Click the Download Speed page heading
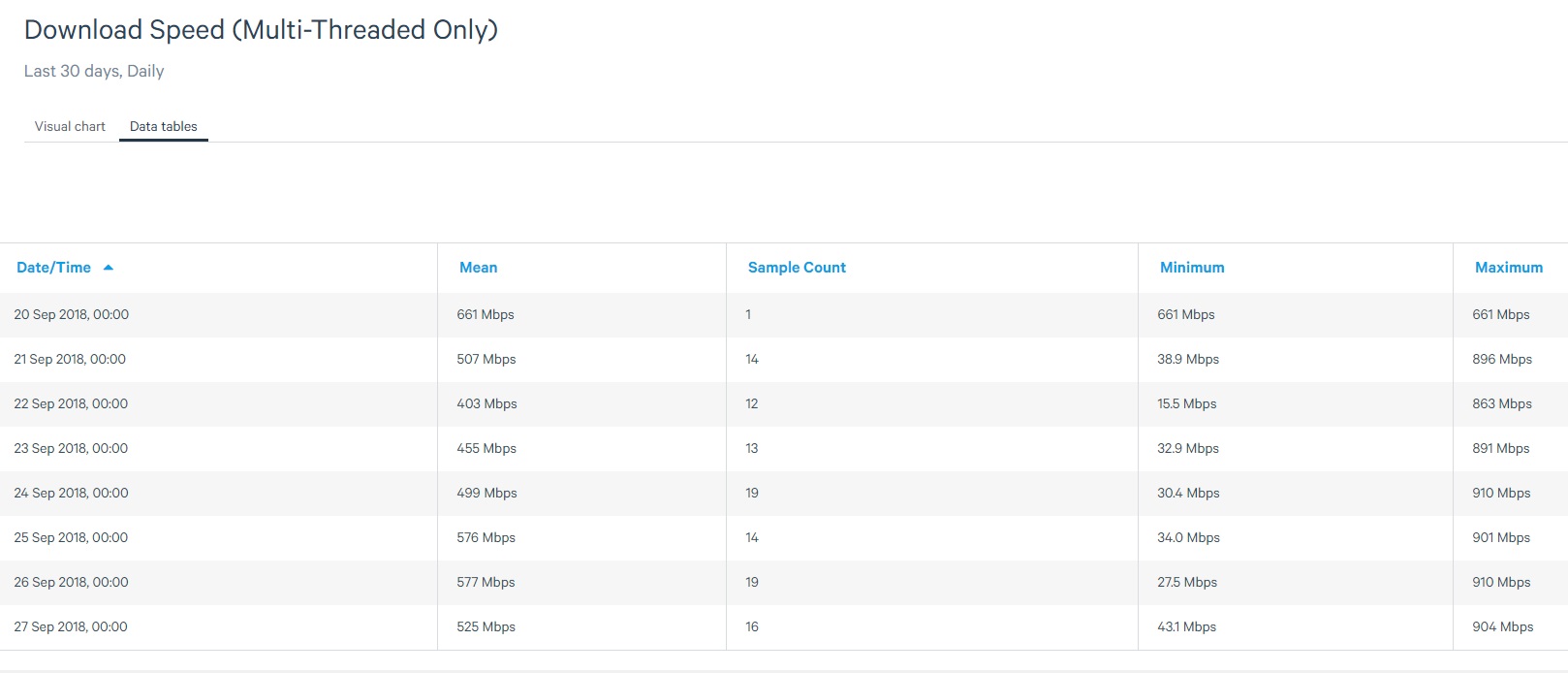The width and height of the screenshot is (1568, 673). coord(261,30)
